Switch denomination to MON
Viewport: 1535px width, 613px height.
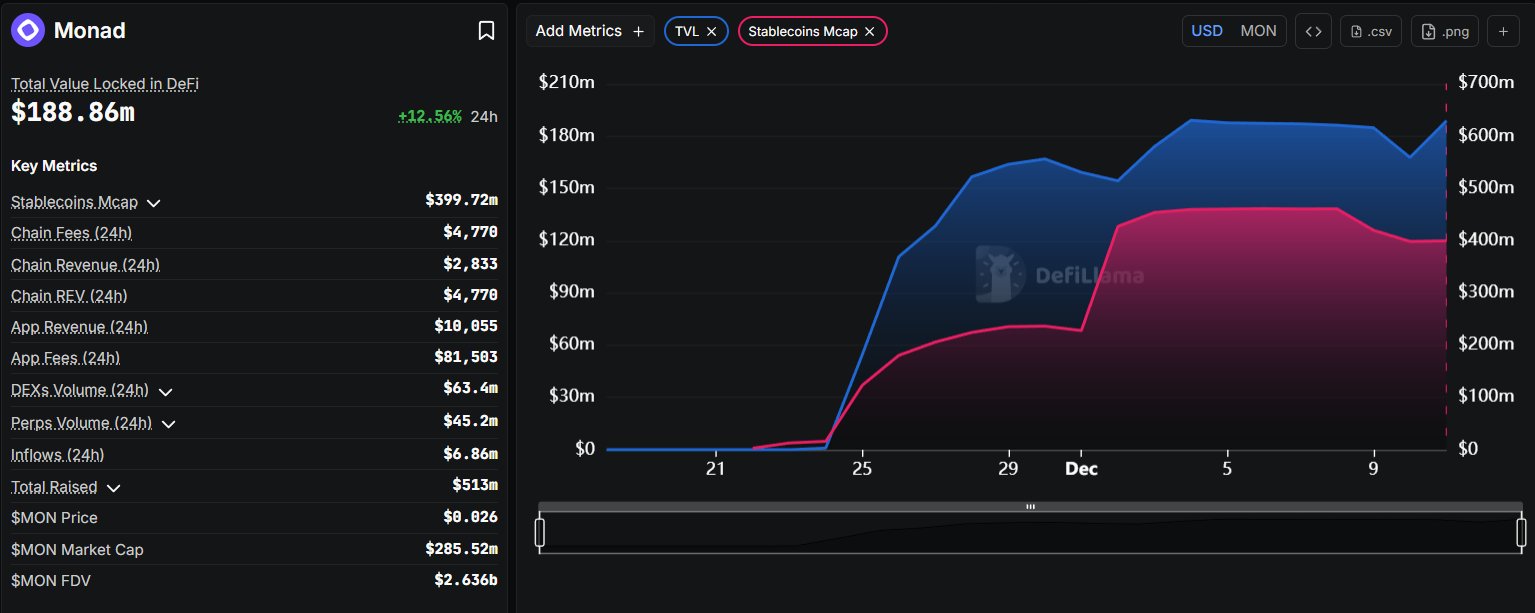[x=1258, y=31]
